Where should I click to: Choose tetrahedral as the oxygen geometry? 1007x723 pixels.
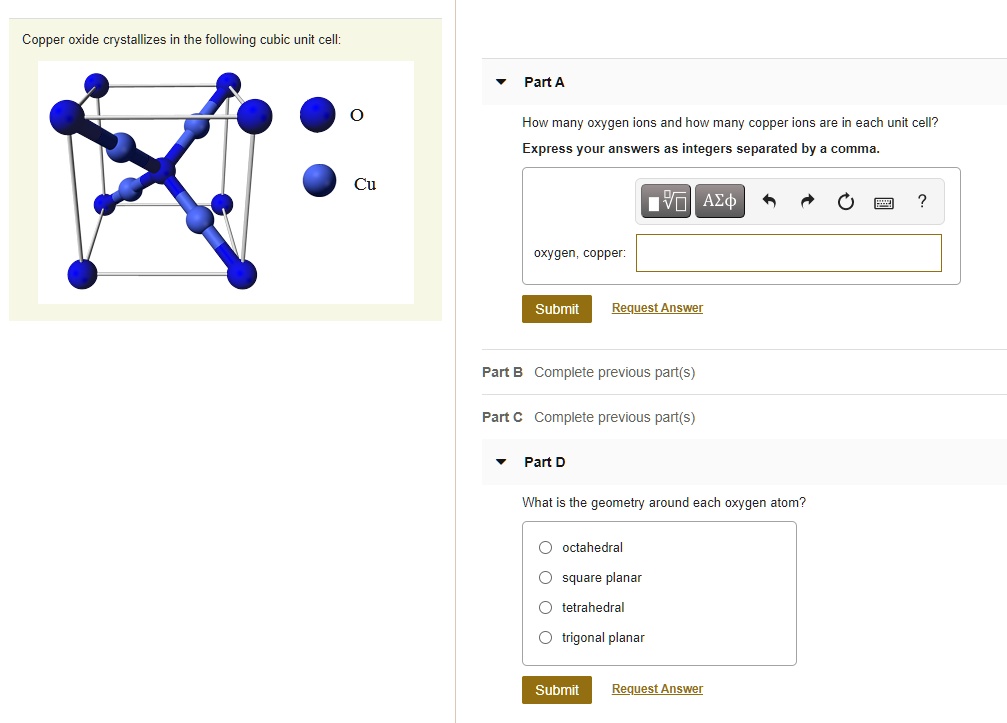(545, 607)
